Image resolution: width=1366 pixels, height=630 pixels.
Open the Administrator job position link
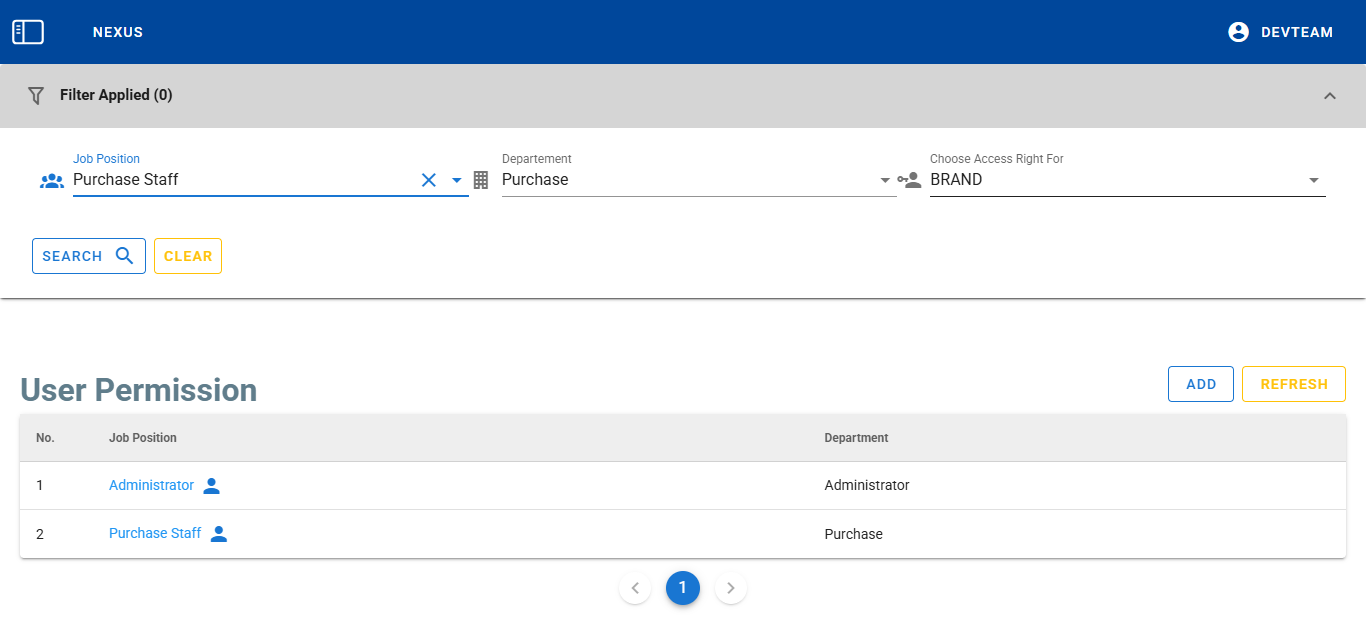151,485
